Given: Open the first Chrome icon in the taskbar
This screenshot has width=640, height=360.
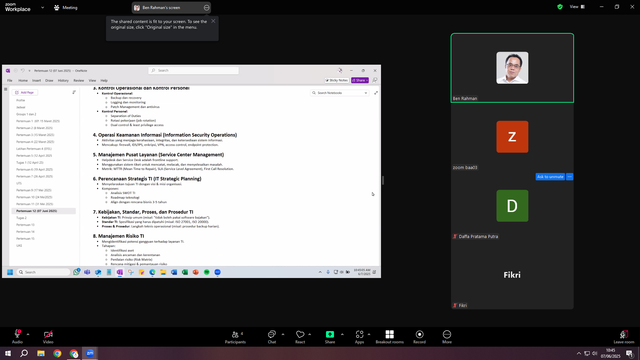Looking at the screenshot, I should [x=57, y=353].
